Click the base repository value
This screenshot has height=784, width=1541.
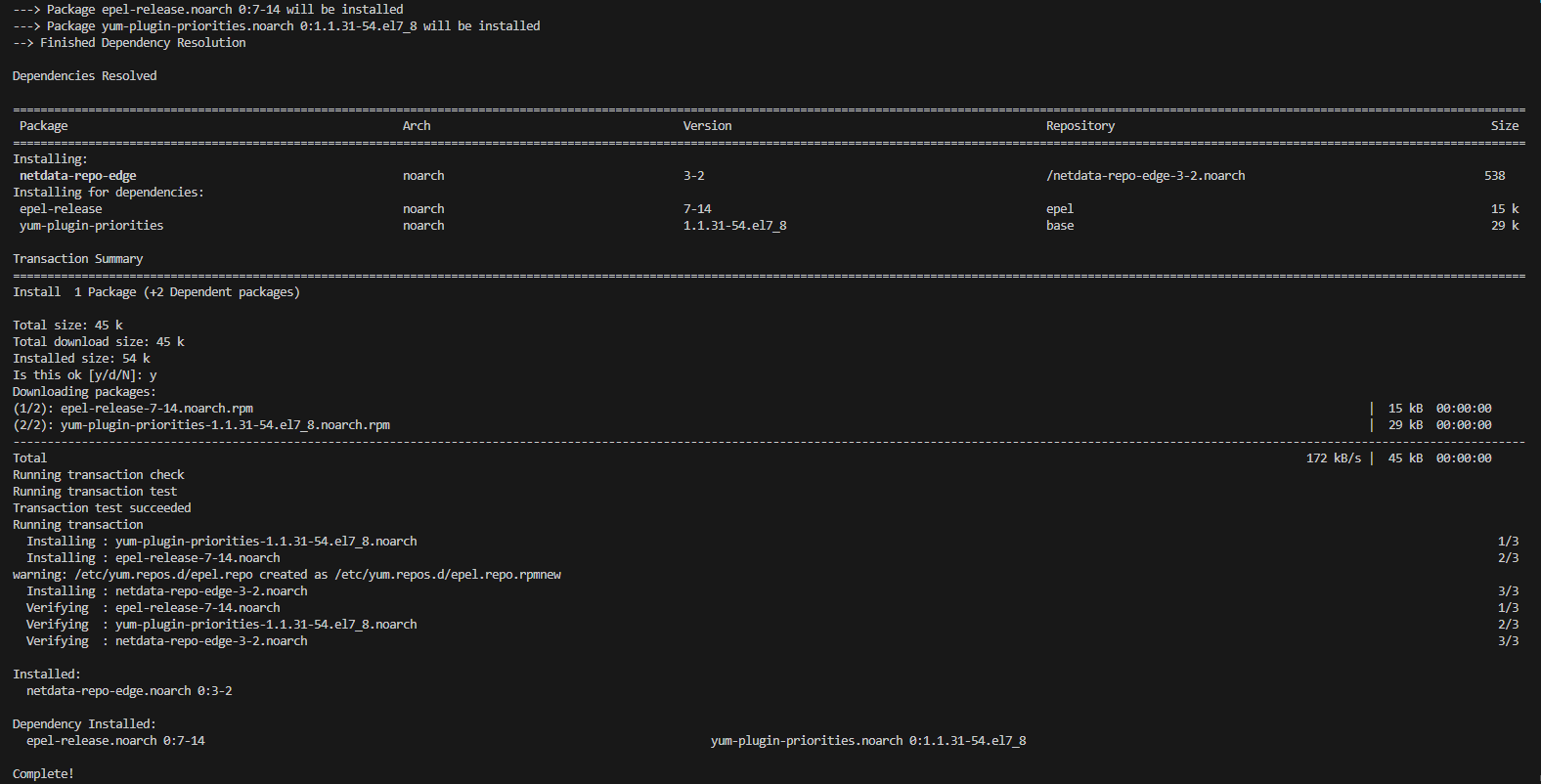[x=1059, y=226]
